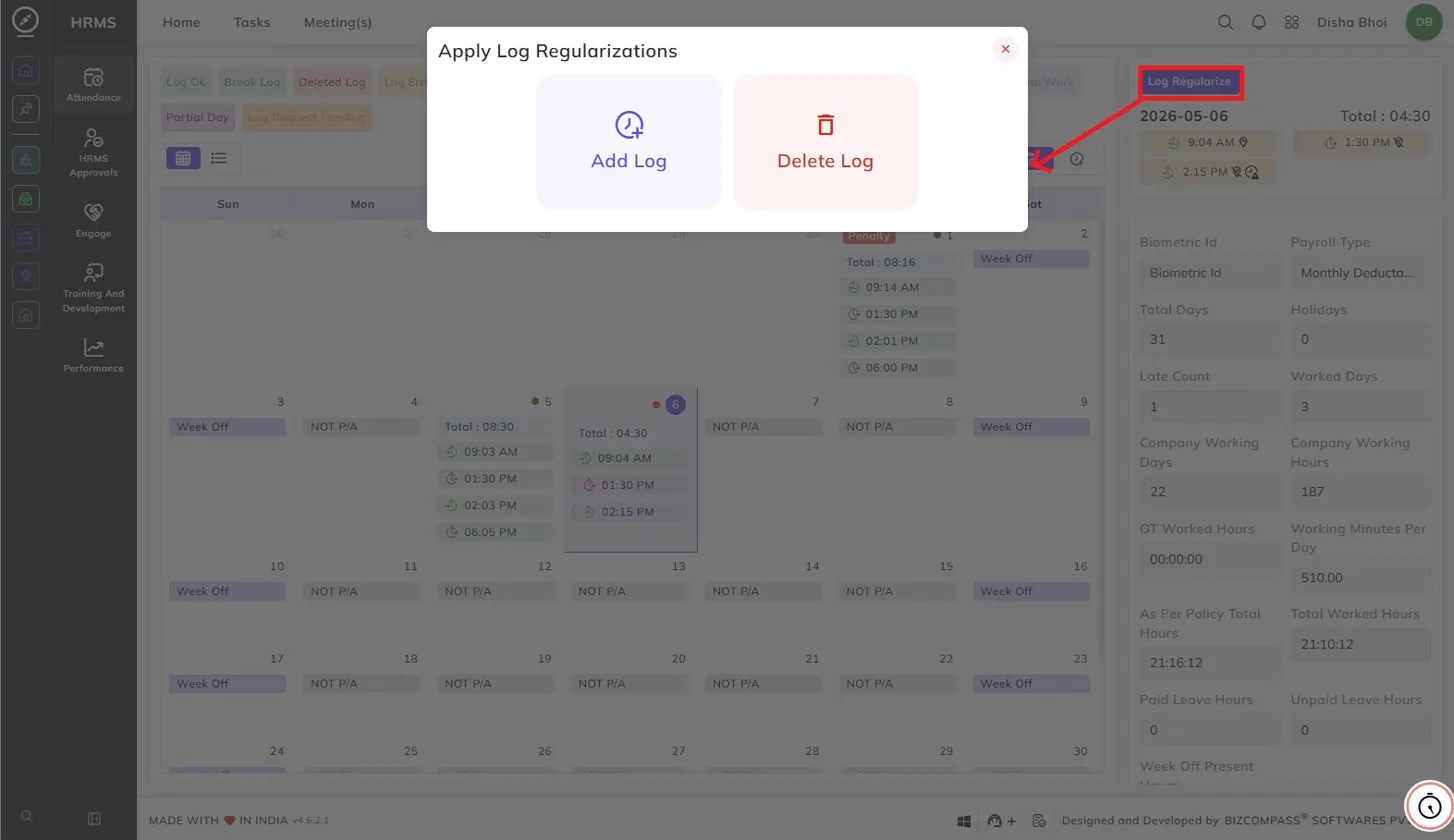
Task: Select the 9:04 AM log in side panel
Action: tap(1207, 142)
